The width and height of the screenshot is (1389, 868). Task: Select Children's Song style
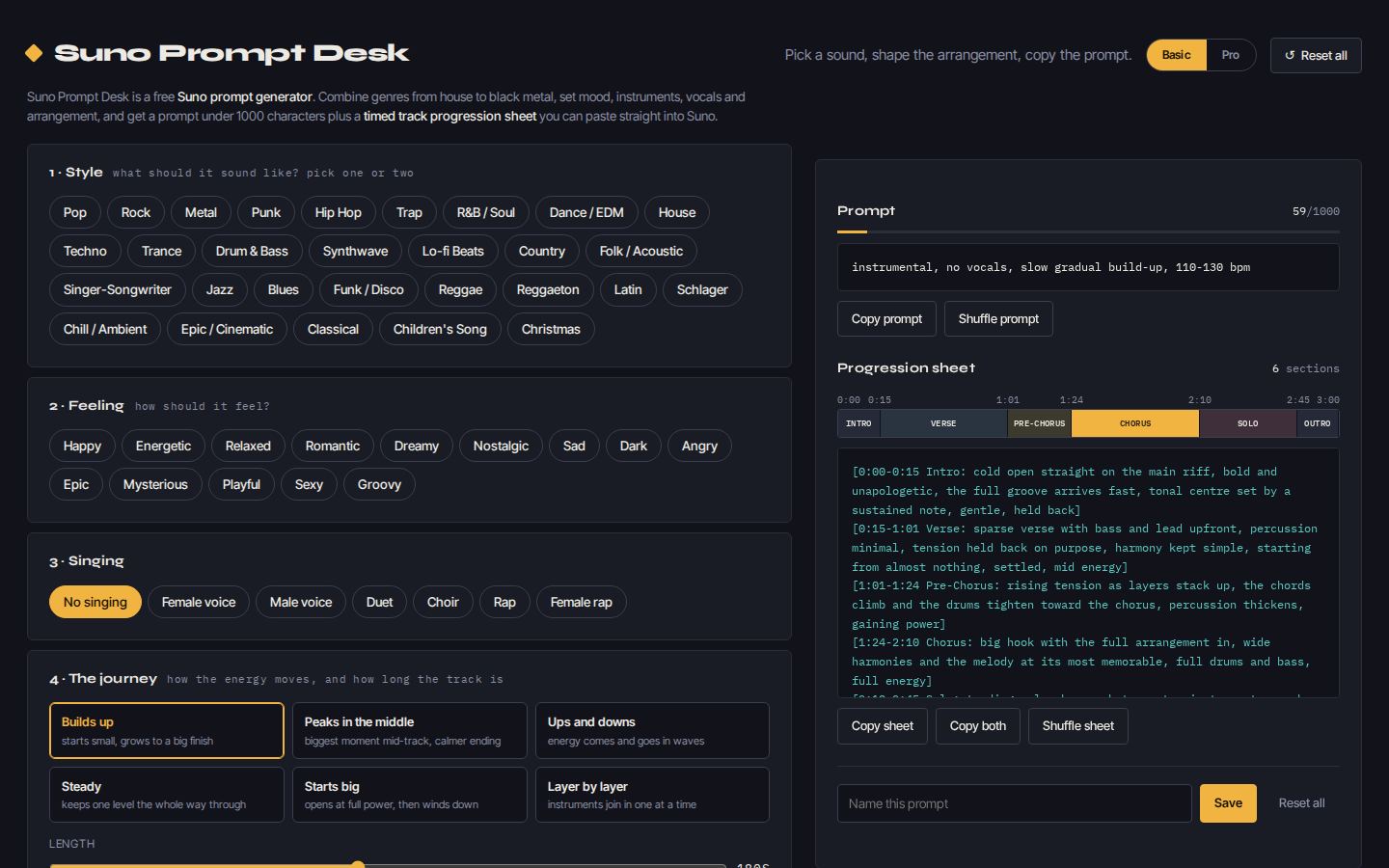pos(440,329)
